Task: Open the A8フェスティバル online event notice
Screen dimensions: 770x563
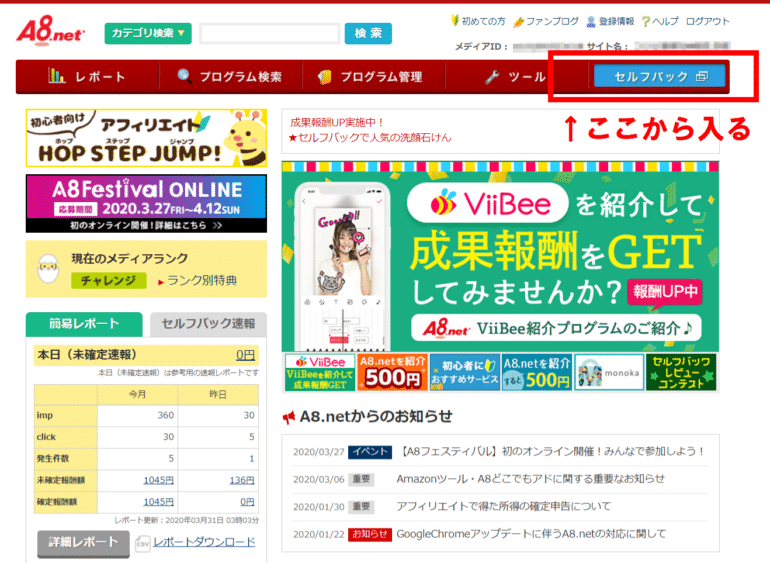Action: coord(552,451)
